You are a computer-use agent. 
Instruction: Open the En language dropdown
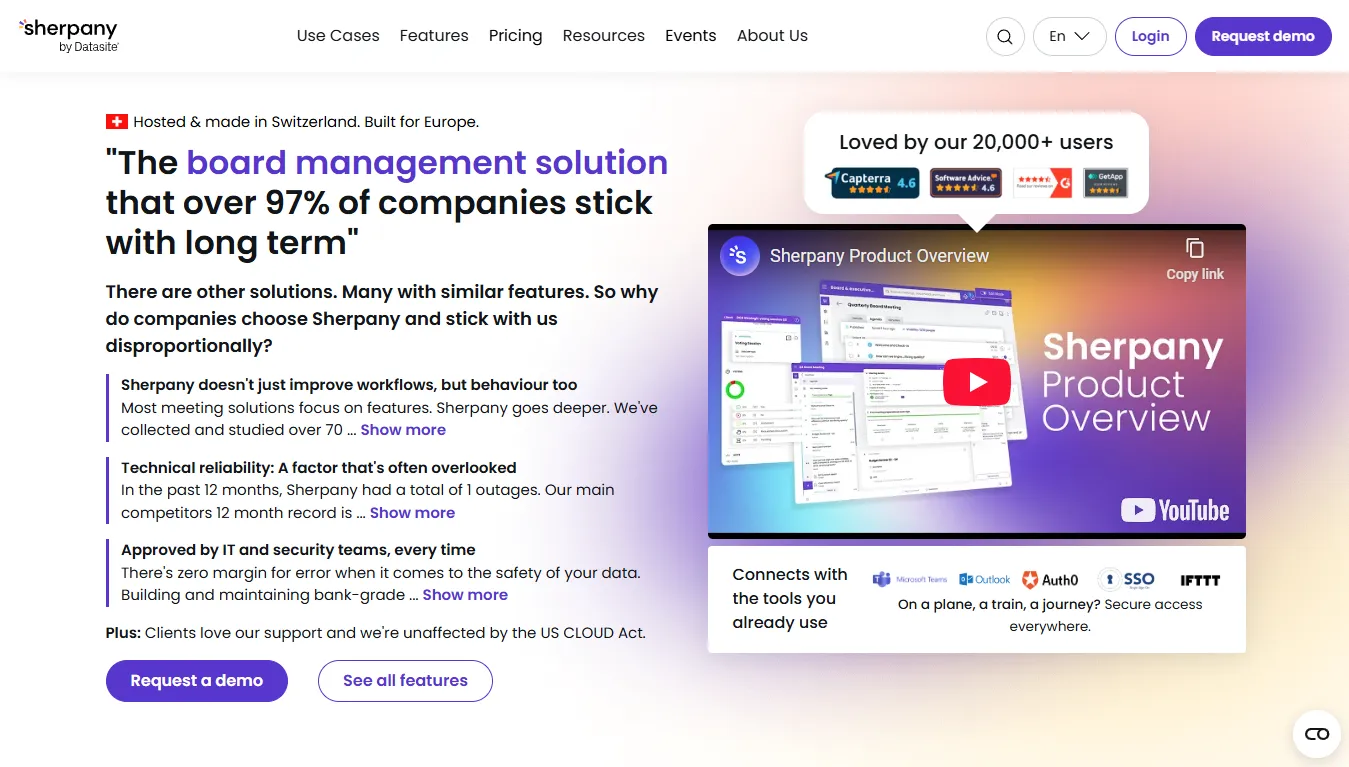coord(1069,37)
